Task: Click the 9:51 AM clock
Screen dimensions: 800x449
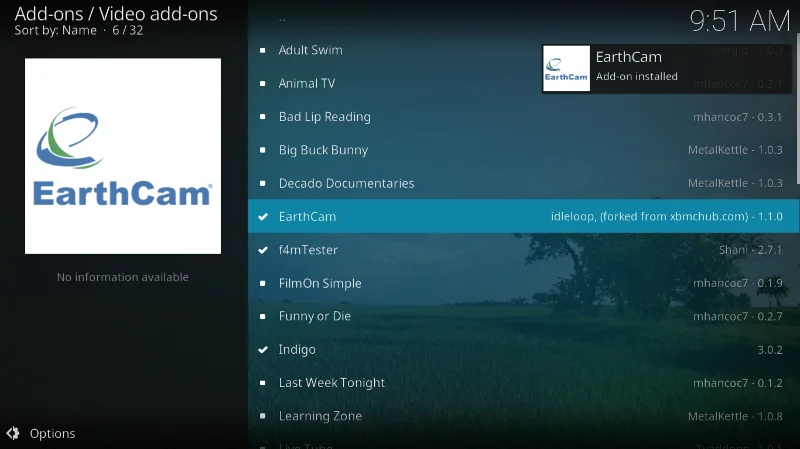Action: 740,21
